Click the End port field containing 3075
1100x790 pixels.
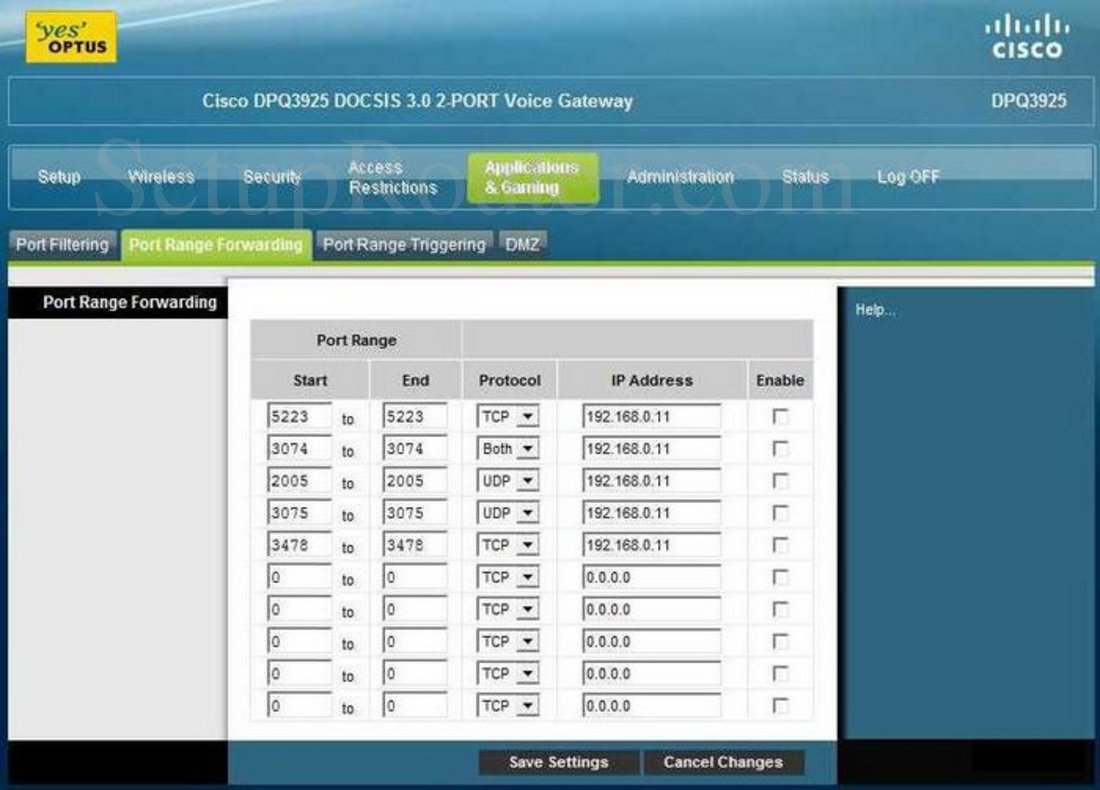click(x=415, y=513)
